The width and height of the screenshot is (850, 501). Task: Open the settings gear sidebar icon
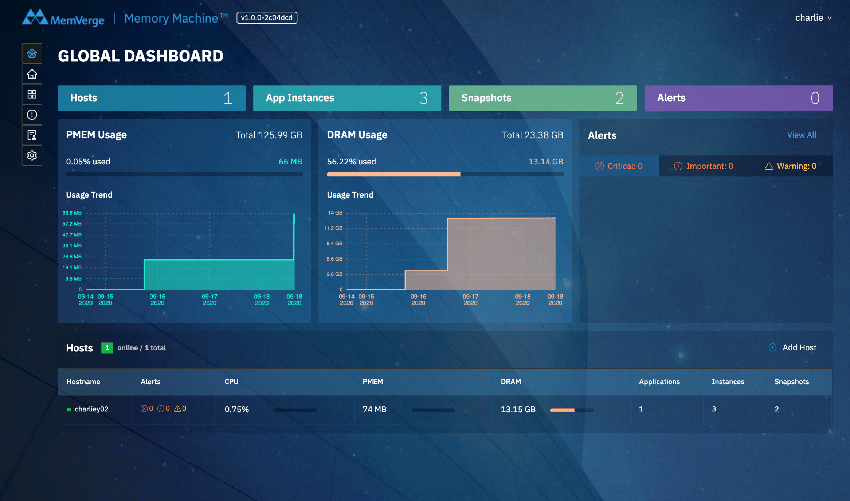point(32,156)
